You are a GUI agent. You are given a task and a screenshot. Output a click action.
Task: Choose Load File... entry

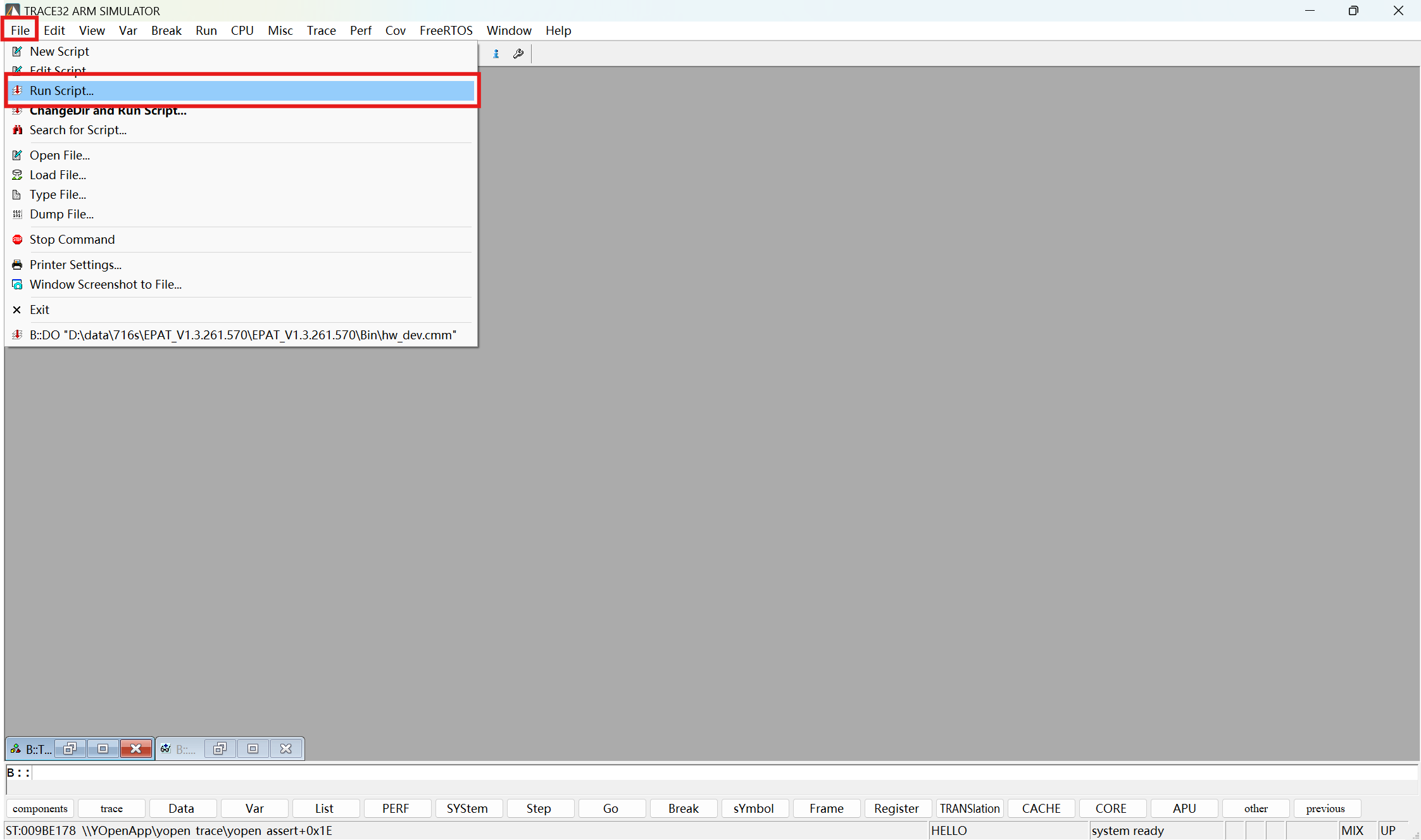click(241, 175)
